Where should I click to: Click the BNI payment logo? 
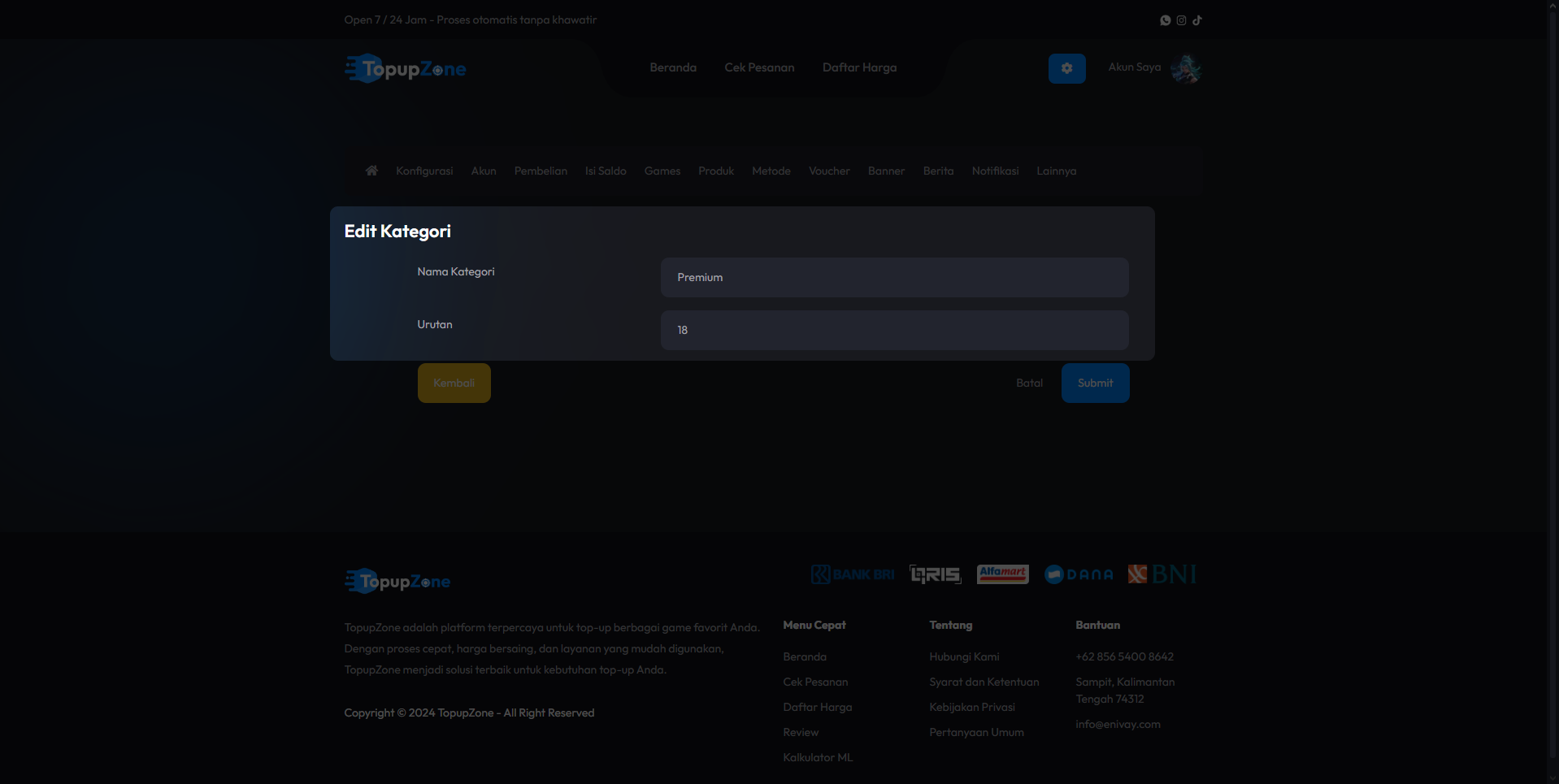point(1162,574)
